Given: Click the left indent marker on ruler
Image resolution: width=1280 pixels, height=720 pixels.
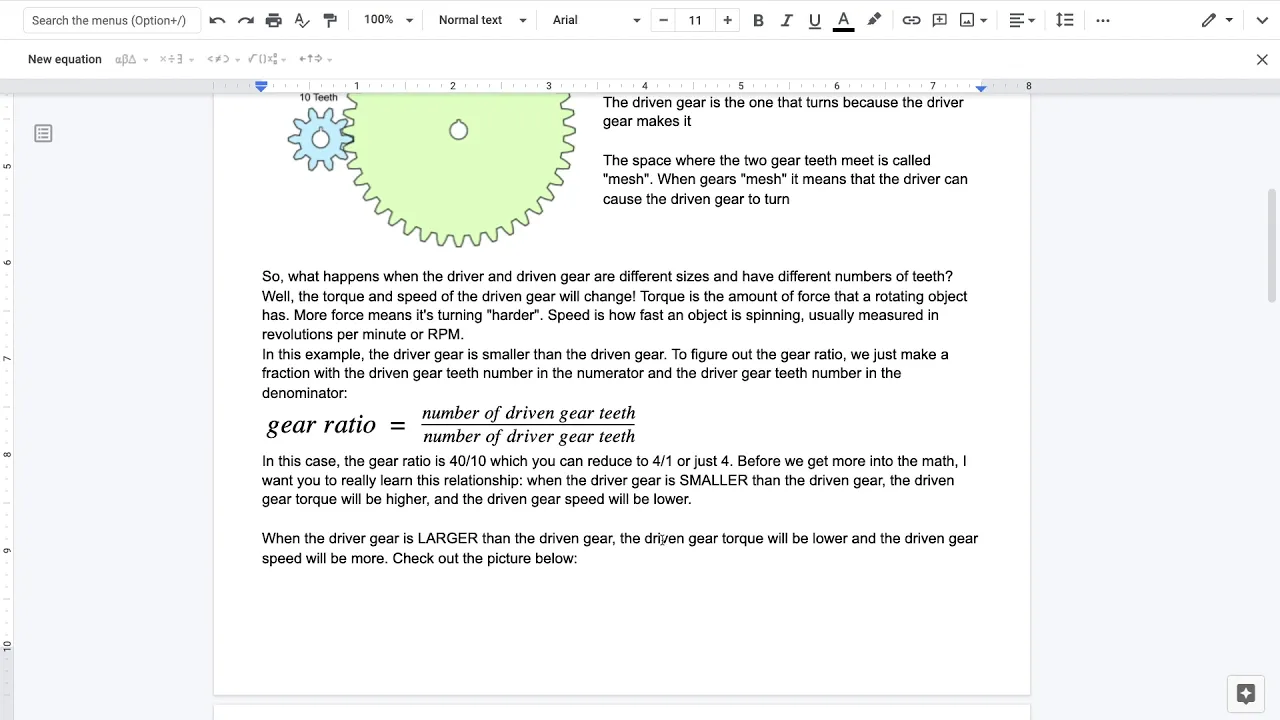Looking at the screenshot, I should pyautogui.click(x=261, y=87).
